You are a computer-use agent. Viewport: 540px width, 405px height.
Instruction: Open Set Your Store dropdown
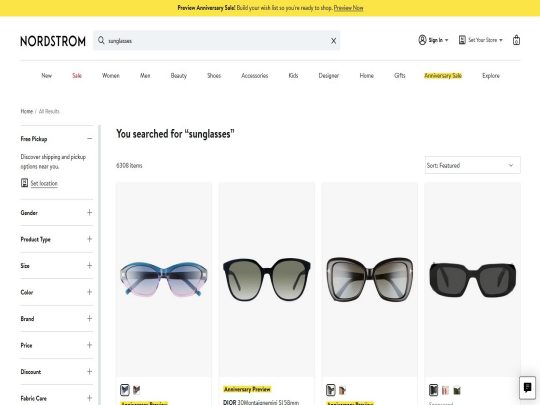(x=485, y=40)
